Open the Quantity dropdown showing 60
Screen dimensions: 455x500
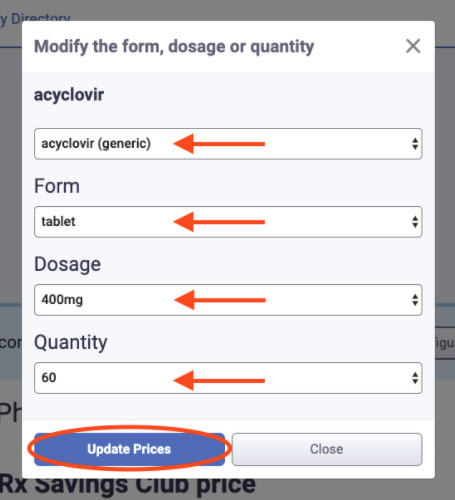tap(228, 378)
